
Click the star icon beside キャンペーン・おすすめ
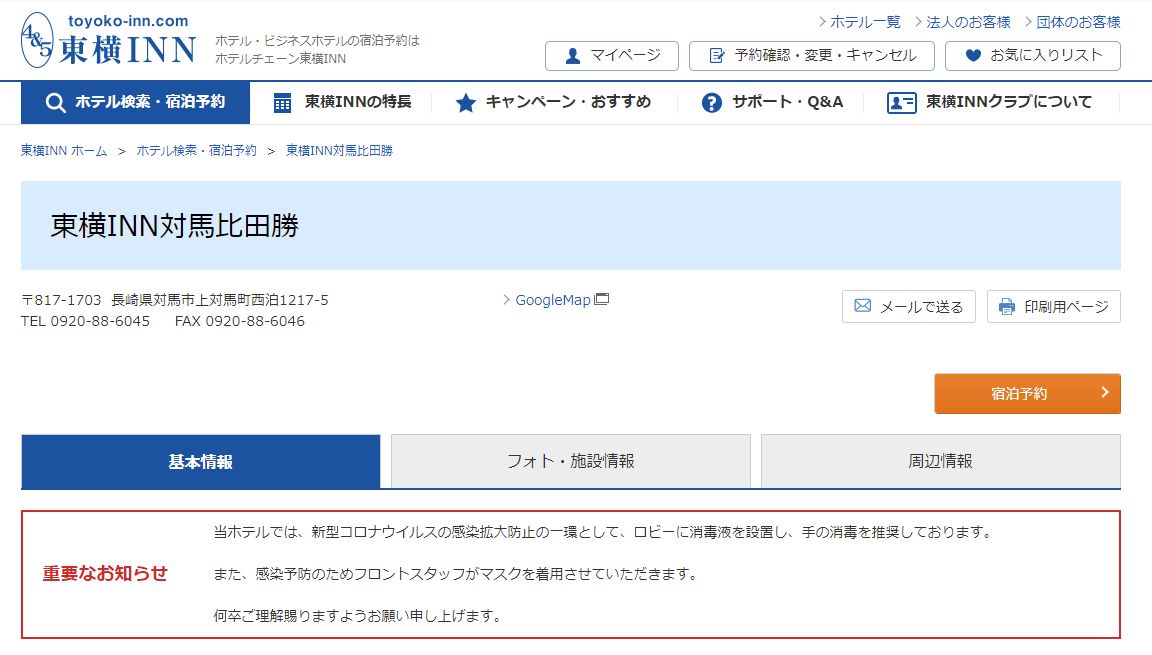click(466, 103)
